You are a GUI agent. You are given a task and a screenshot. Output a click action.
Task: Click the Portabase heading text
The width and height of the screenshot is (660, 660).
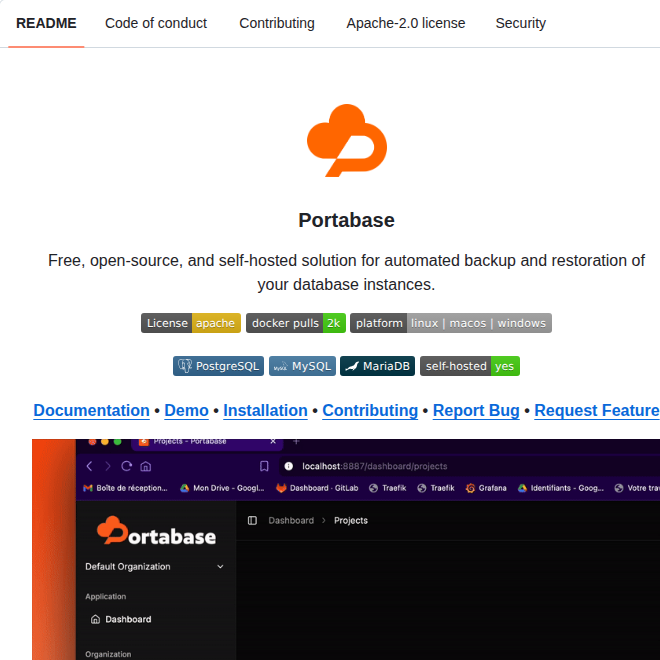346,220
